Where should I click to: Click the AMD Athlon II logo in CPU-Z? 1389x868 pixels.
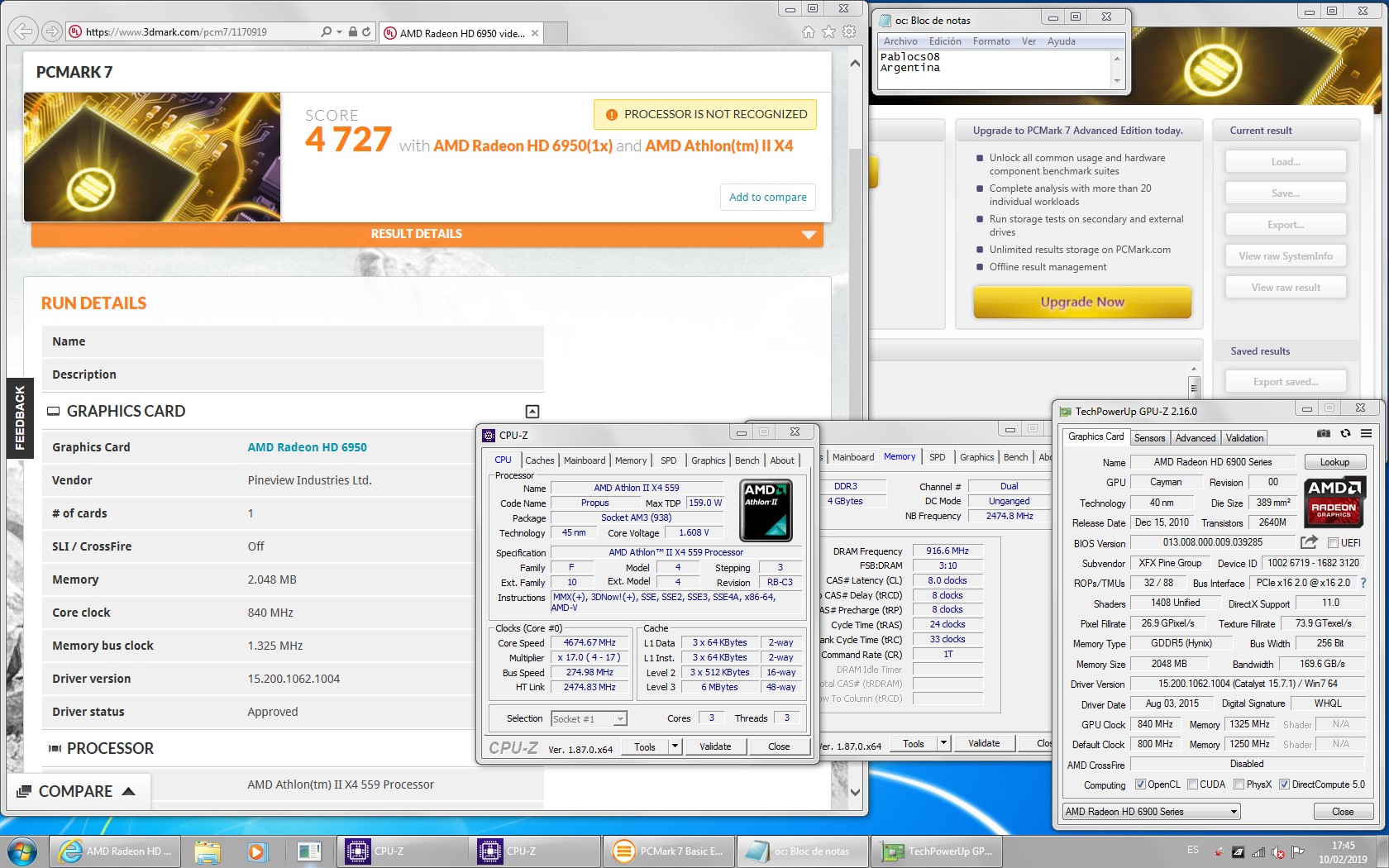[766, 510]
